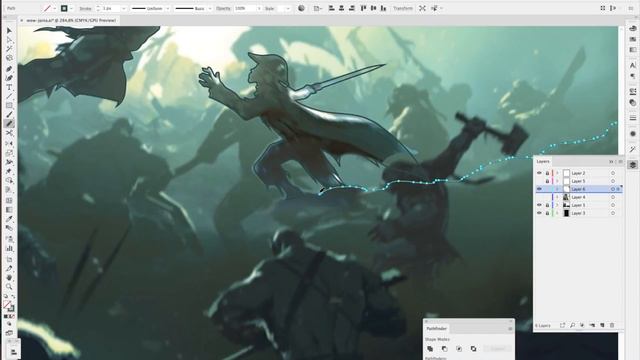Select the Eyedropper tool

pyautogui.click(x=9, y=219)
